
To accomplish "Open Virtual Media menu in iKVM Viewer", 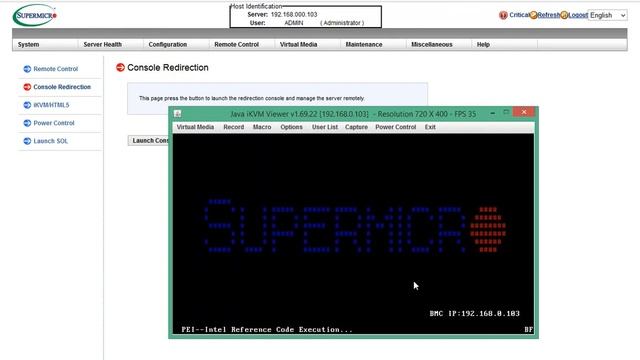I will click(195, 127).
